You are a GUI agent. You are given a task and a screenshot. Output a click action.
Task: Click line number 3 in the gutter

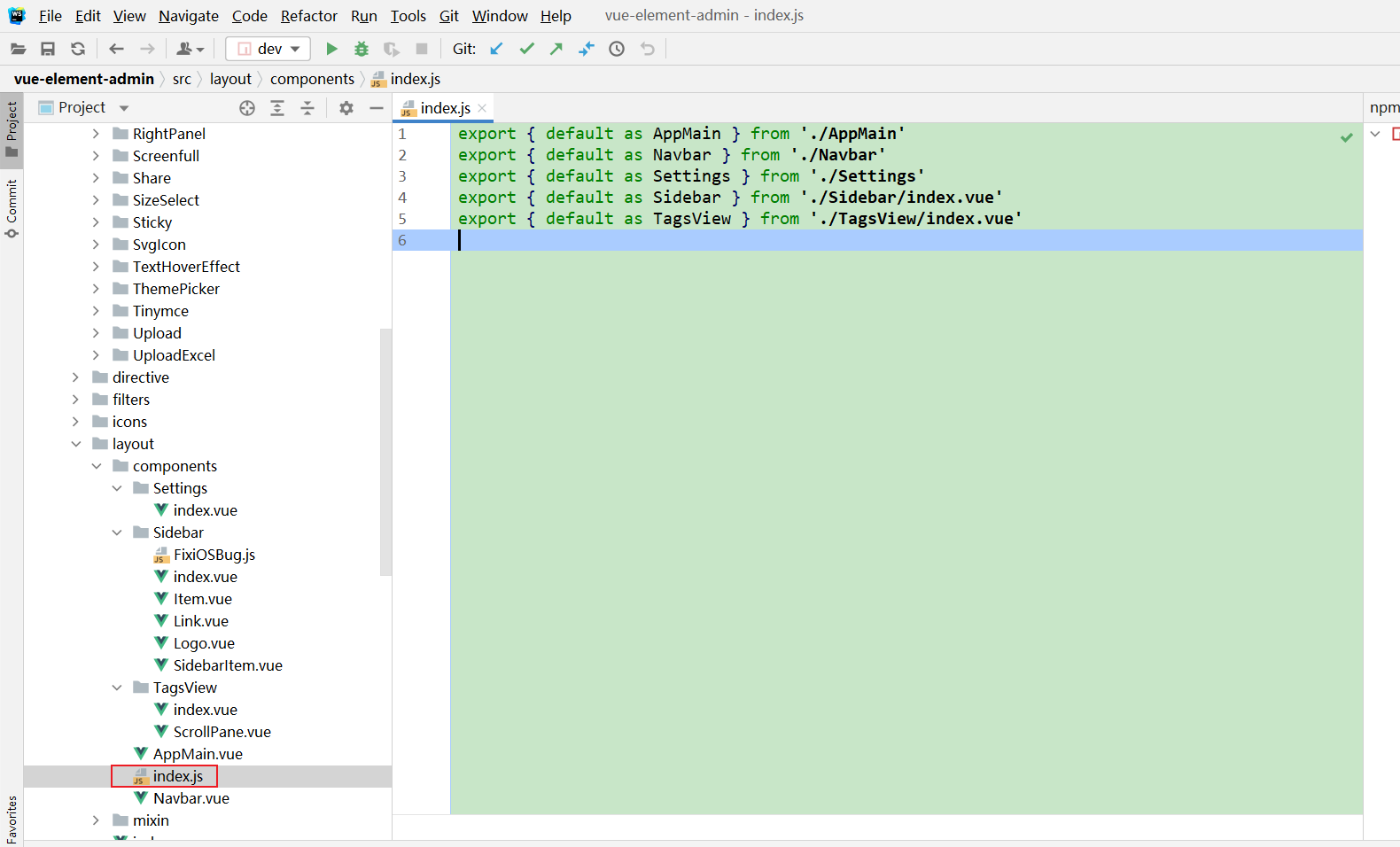[x=402, y=176]
